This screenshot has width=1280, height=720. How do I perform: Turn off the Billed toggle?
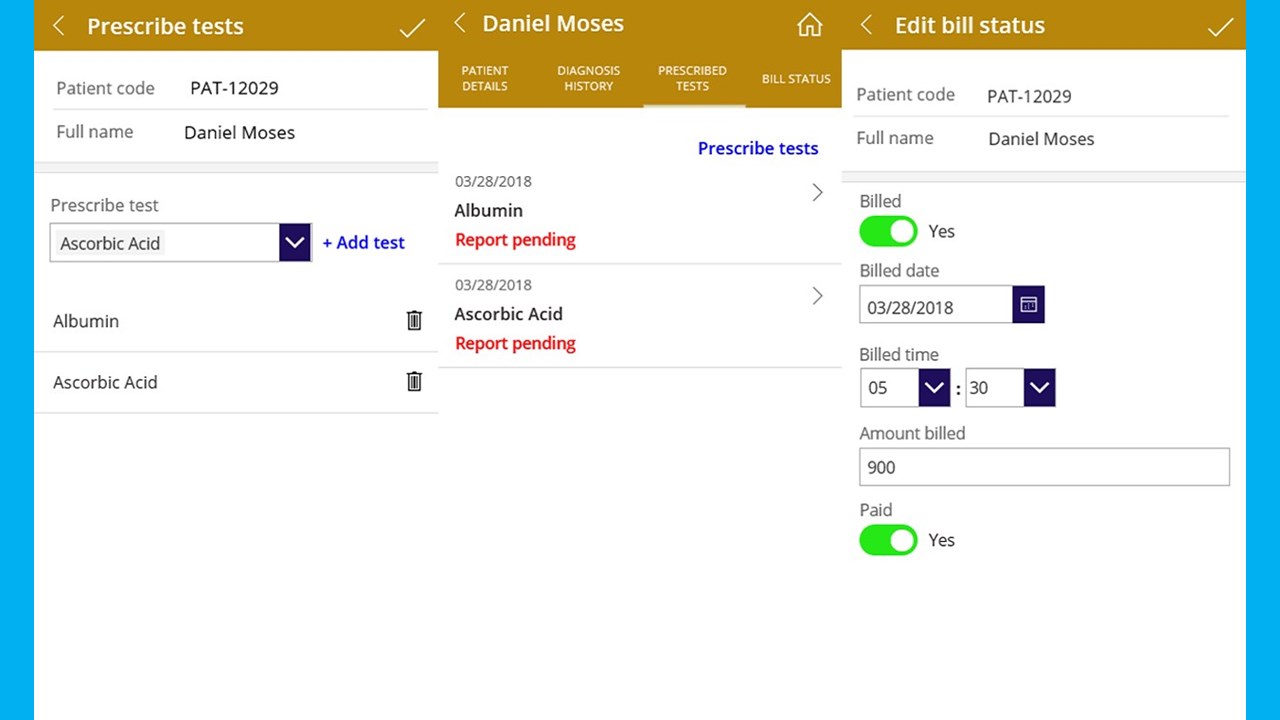tap(888, 231)
